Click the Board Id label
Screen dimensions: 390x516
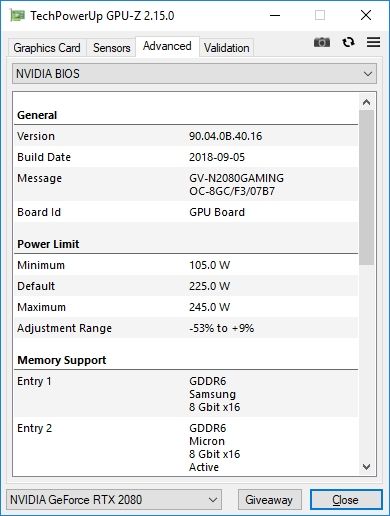(39, 212)
